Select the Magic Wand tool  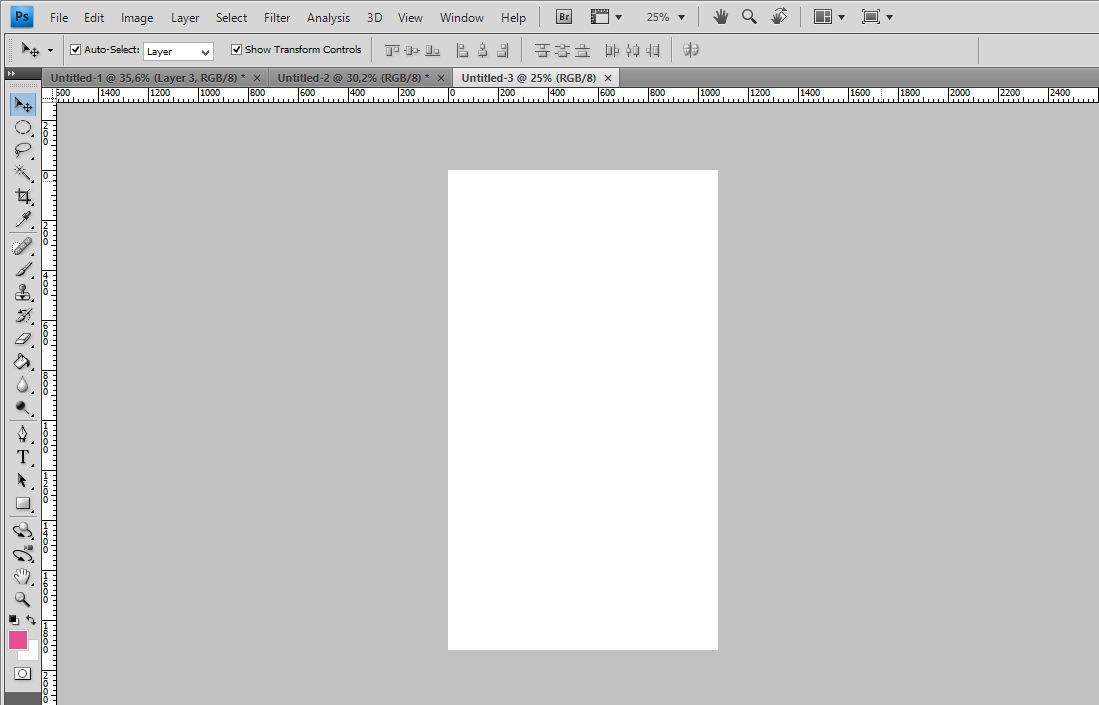(x=23, y=173)
